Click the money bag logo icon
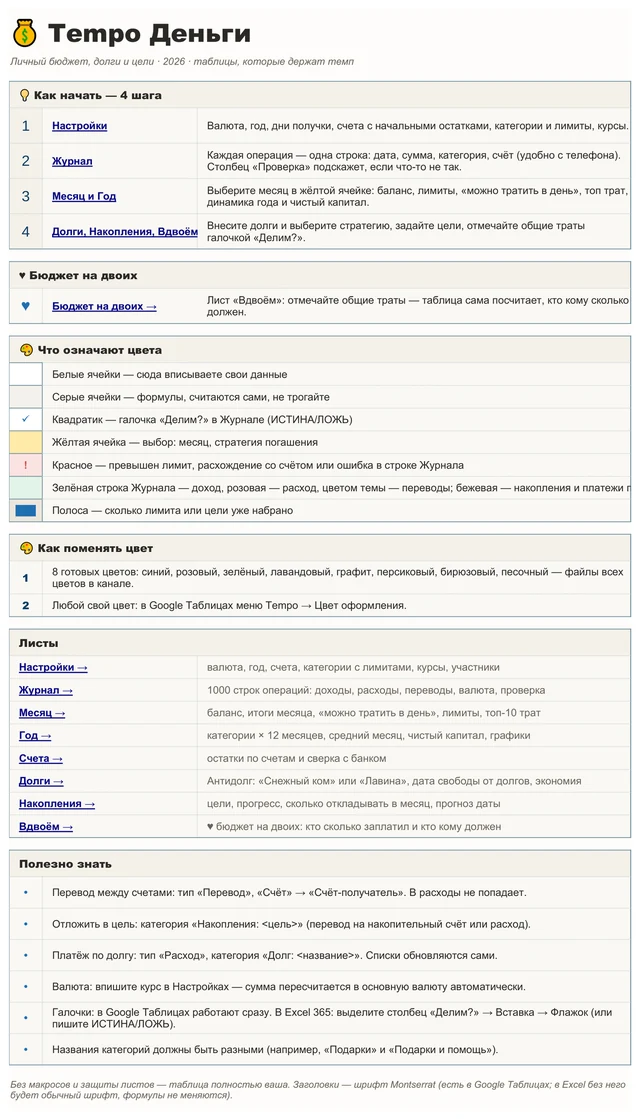Screen dimensions: 640x1119 [x=25, y=33]
